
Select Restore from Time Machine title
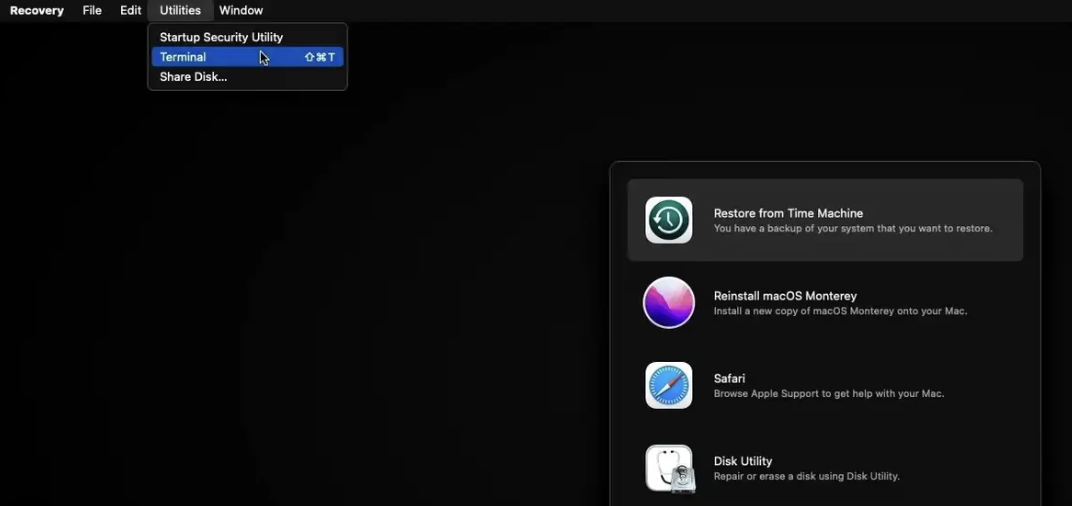point(788,213)
